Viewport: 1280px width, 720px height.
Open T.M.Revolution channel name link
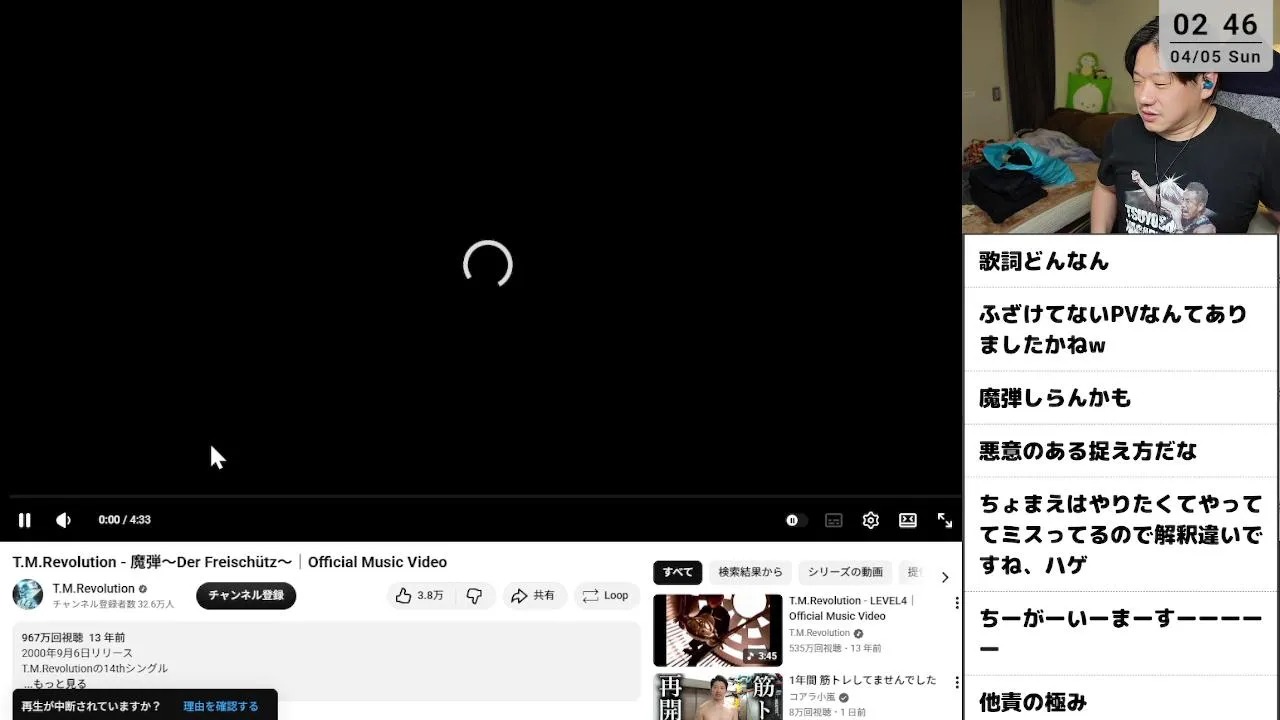click(93, 588)
